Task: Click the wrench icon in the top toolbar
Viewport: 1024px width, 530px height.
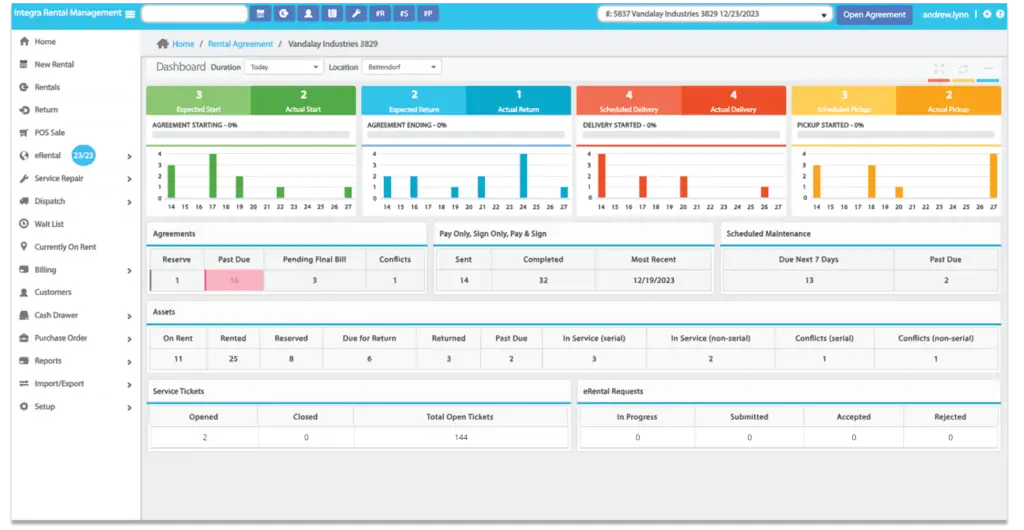Action: click(x=355, y=14)
